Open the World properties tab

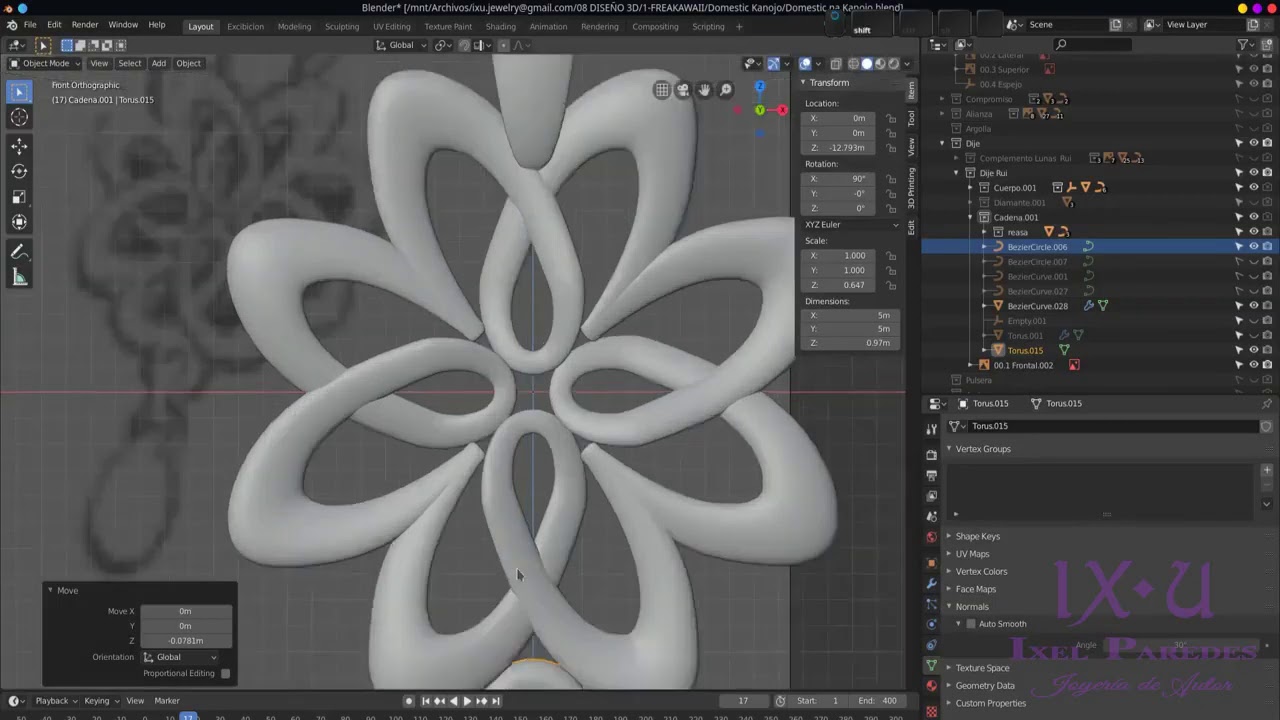tap(932, 537)
